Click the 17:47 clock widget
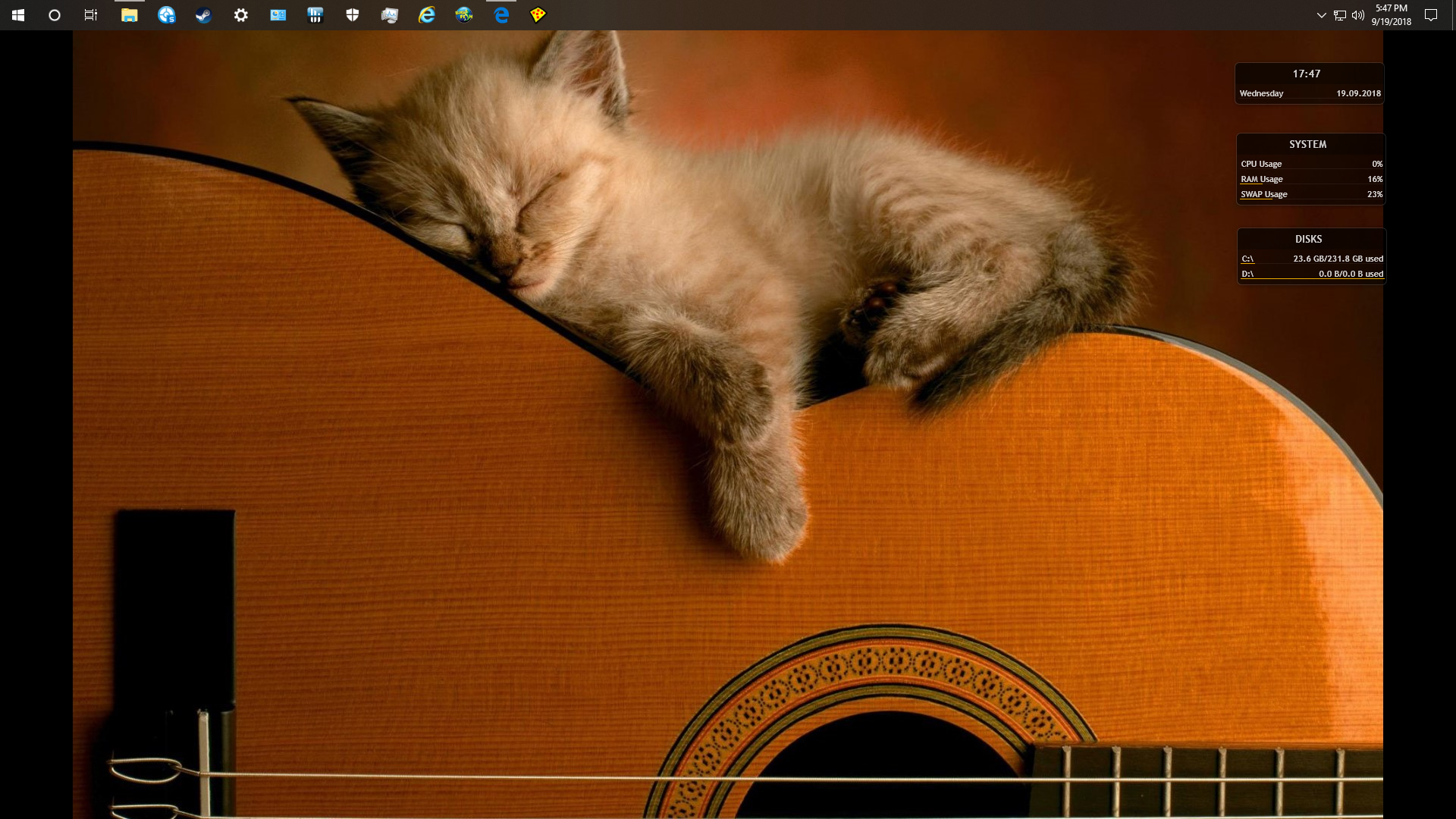 click(x=1307, y=74)
